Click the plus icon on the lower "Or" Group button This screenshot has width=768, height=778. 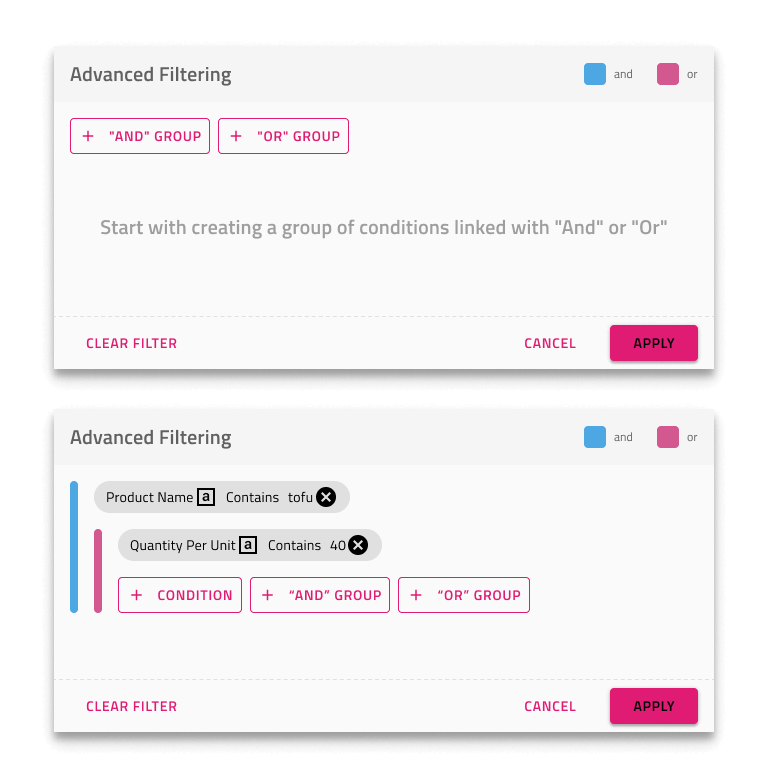click(x=416, y=595)
